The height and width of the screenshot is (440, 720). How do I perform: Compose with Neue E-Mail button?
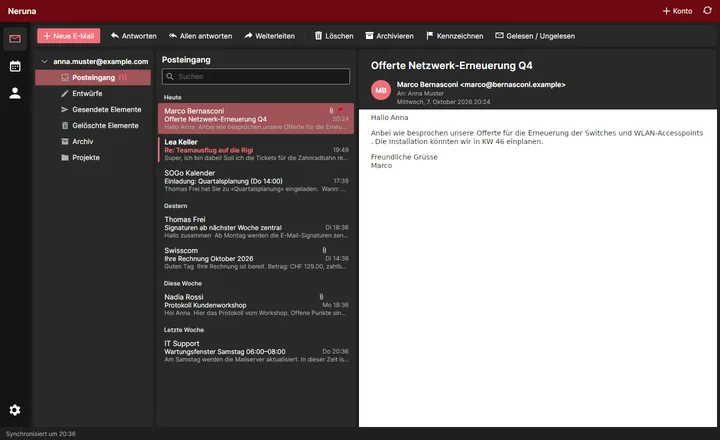[69, 36]
